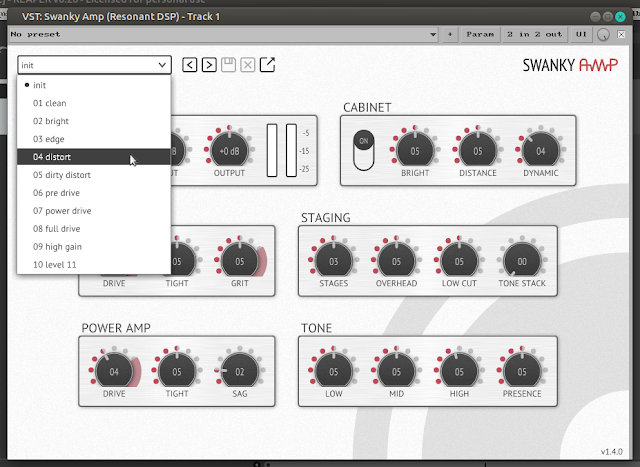The width and height of the screenshot is (640, 467).
Task: Select the 05 dirty distort preset
Action: coord(94,175)
